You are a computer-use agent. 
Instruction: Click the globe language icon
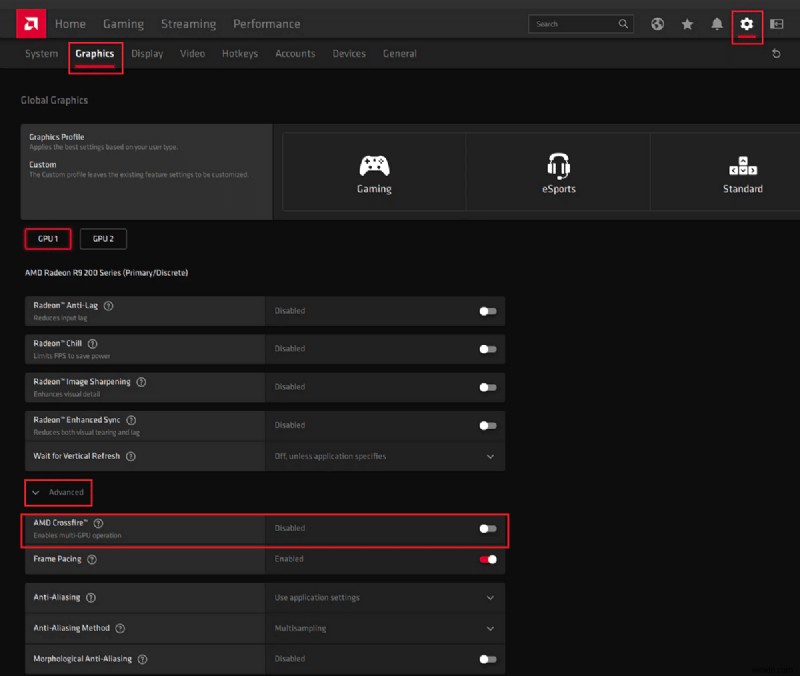658,23
